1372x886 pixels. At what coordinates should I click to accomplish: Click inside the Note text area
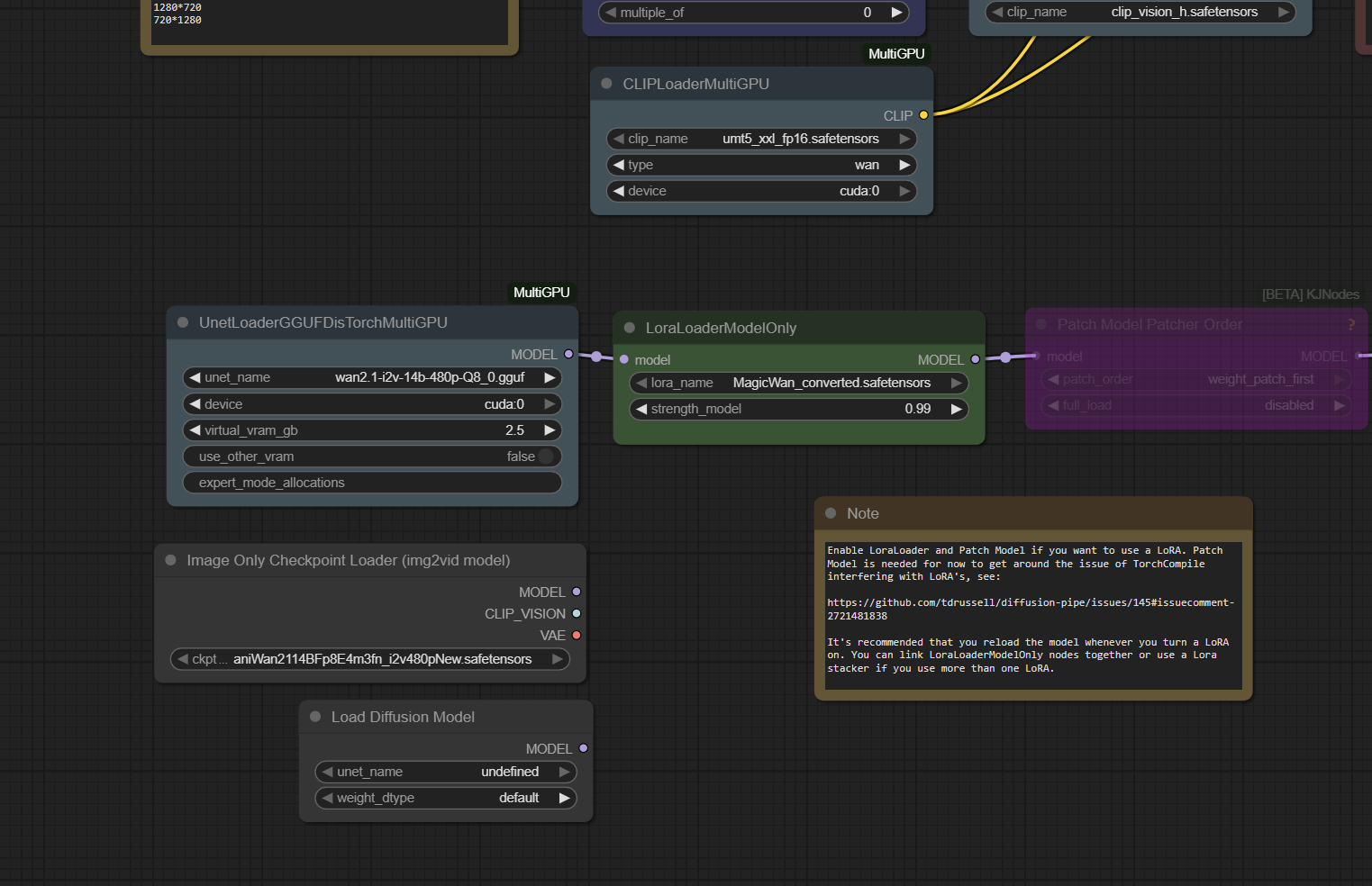pos(1033,615)
